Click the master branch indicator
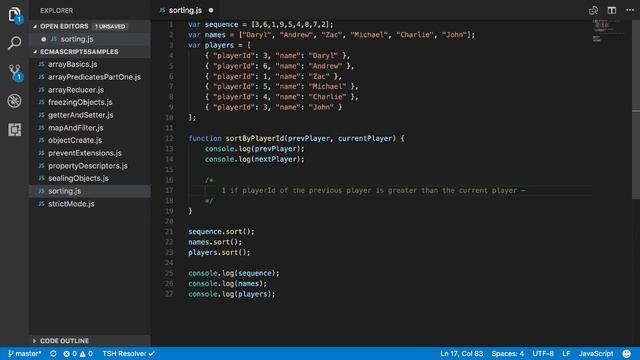640x360 pixels. [x=24, y=353]
